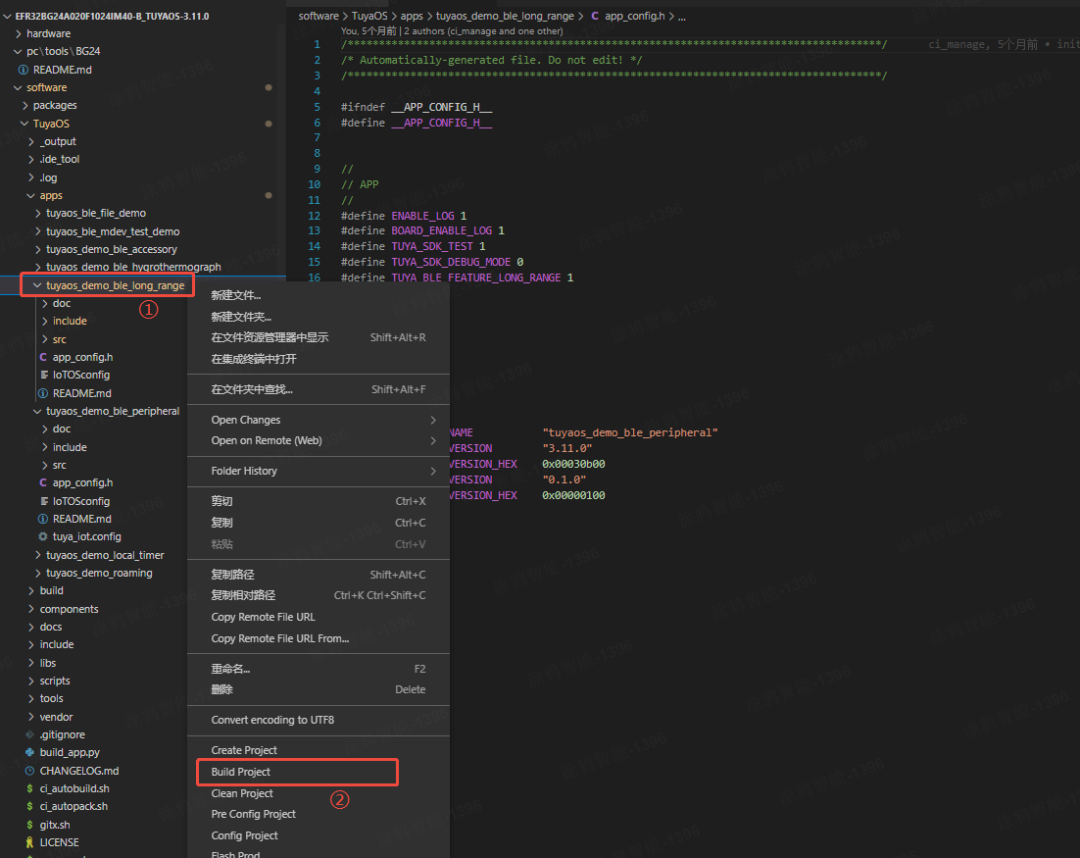Collapse the software folder
Screen dimensions: 1080x858
click(18, 87)
